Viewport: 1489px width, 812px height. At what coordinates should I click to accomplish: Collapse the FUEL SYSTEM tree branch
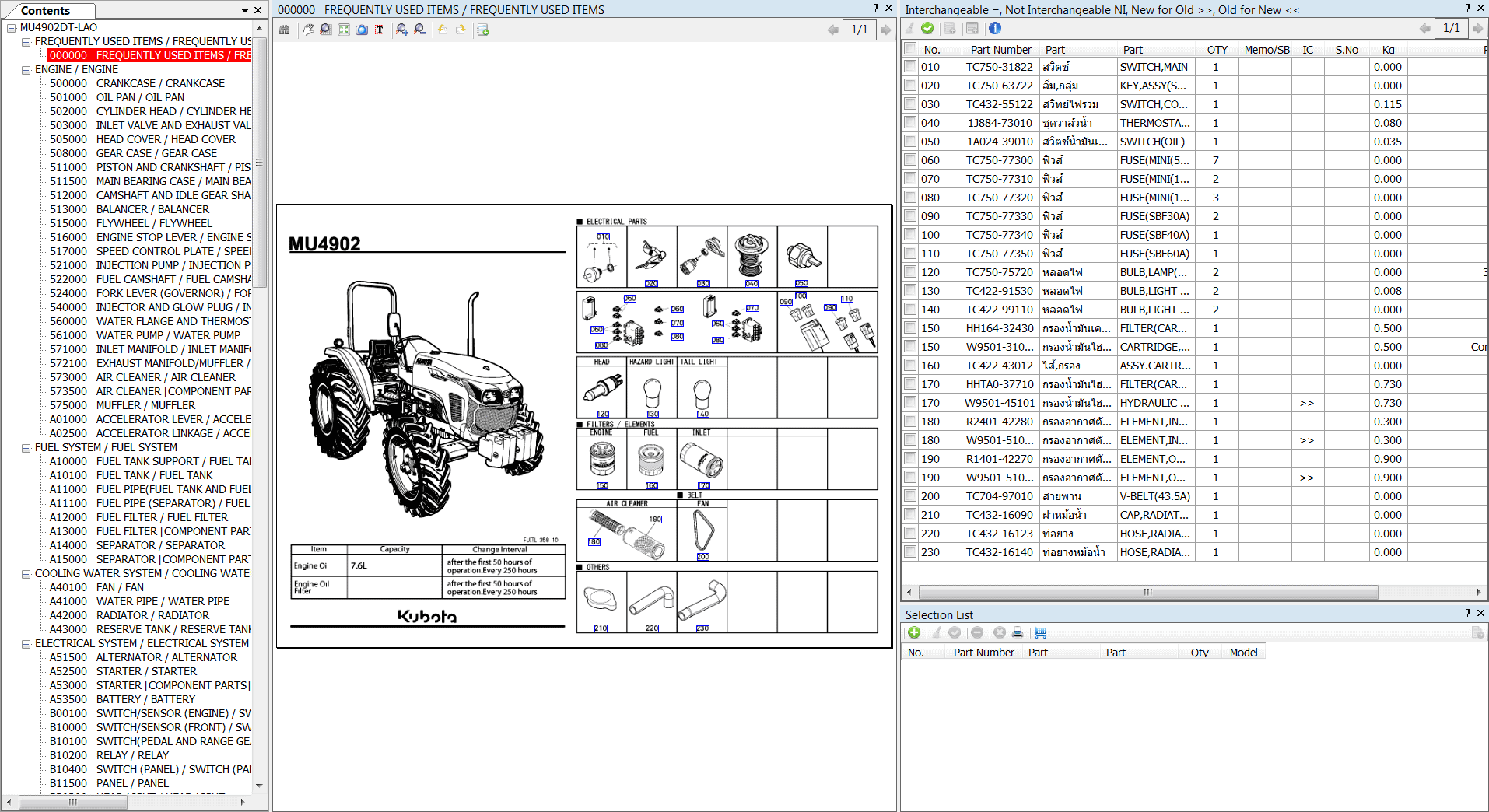(26, 447)
